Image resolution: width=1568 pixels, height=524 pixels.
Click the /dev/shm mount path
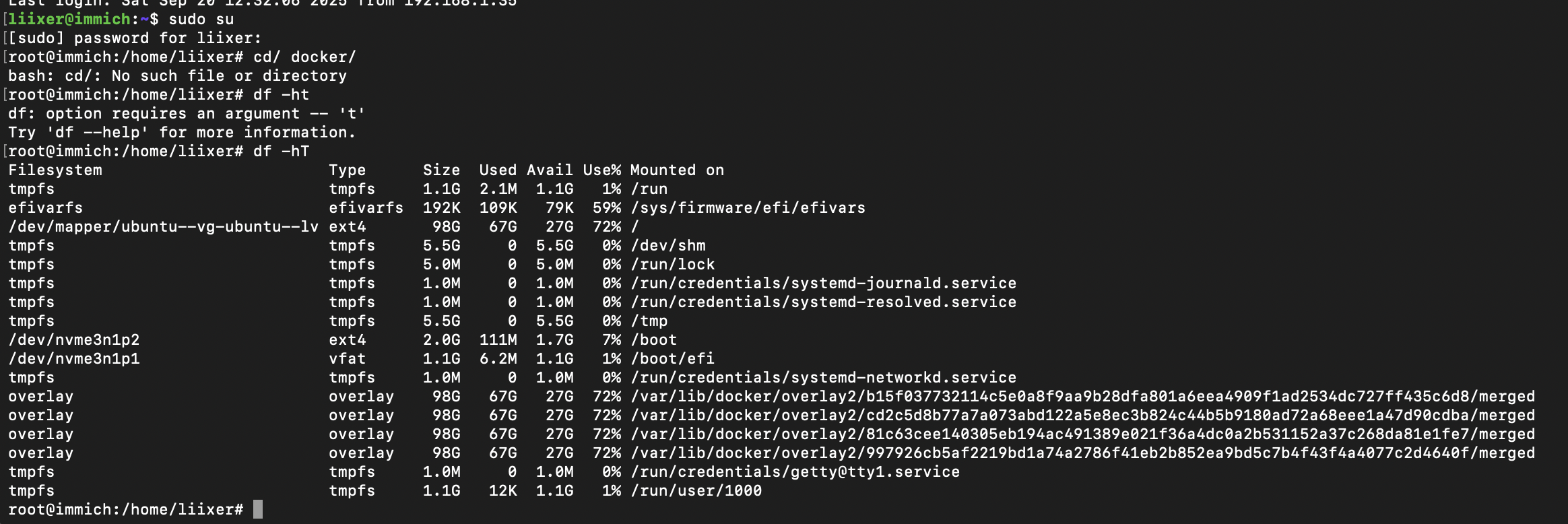click(x=668, y=245)
